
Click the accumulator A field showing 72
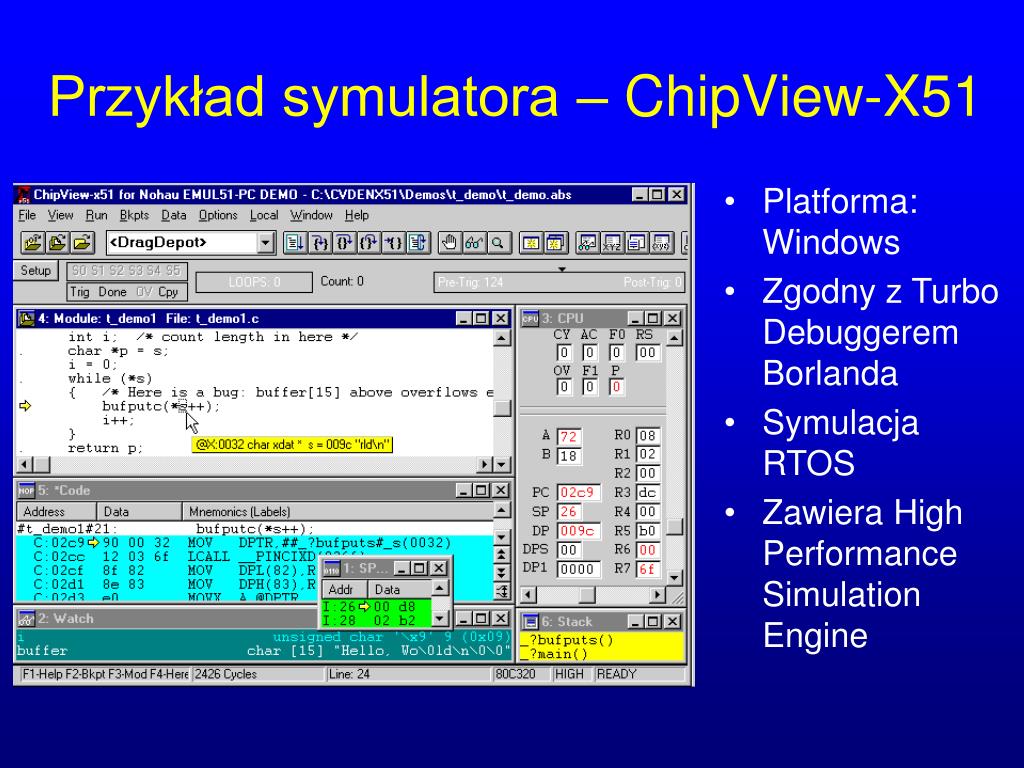pos(569,436)
